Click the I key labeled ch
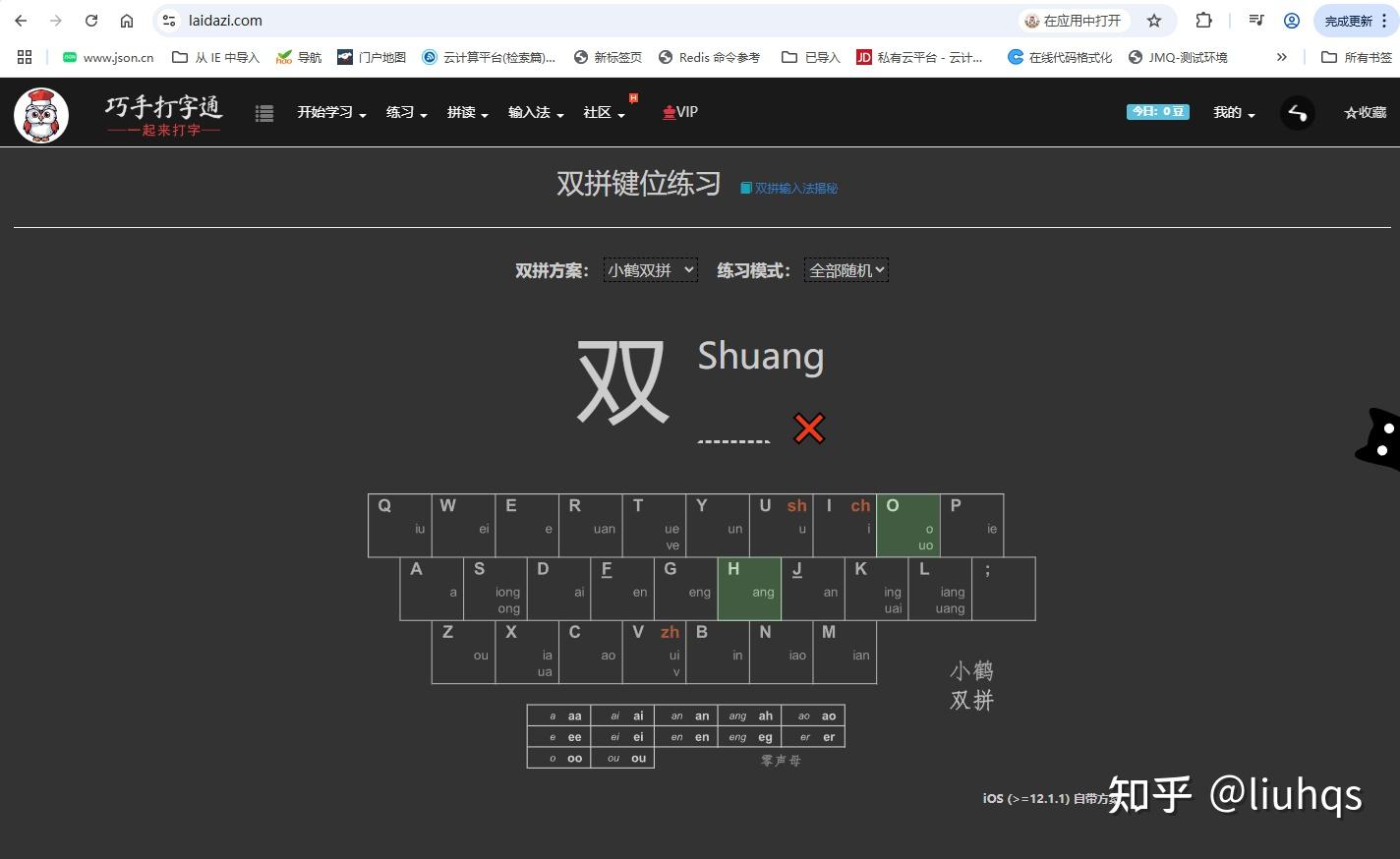The image size is (1400, 859). 845,526
